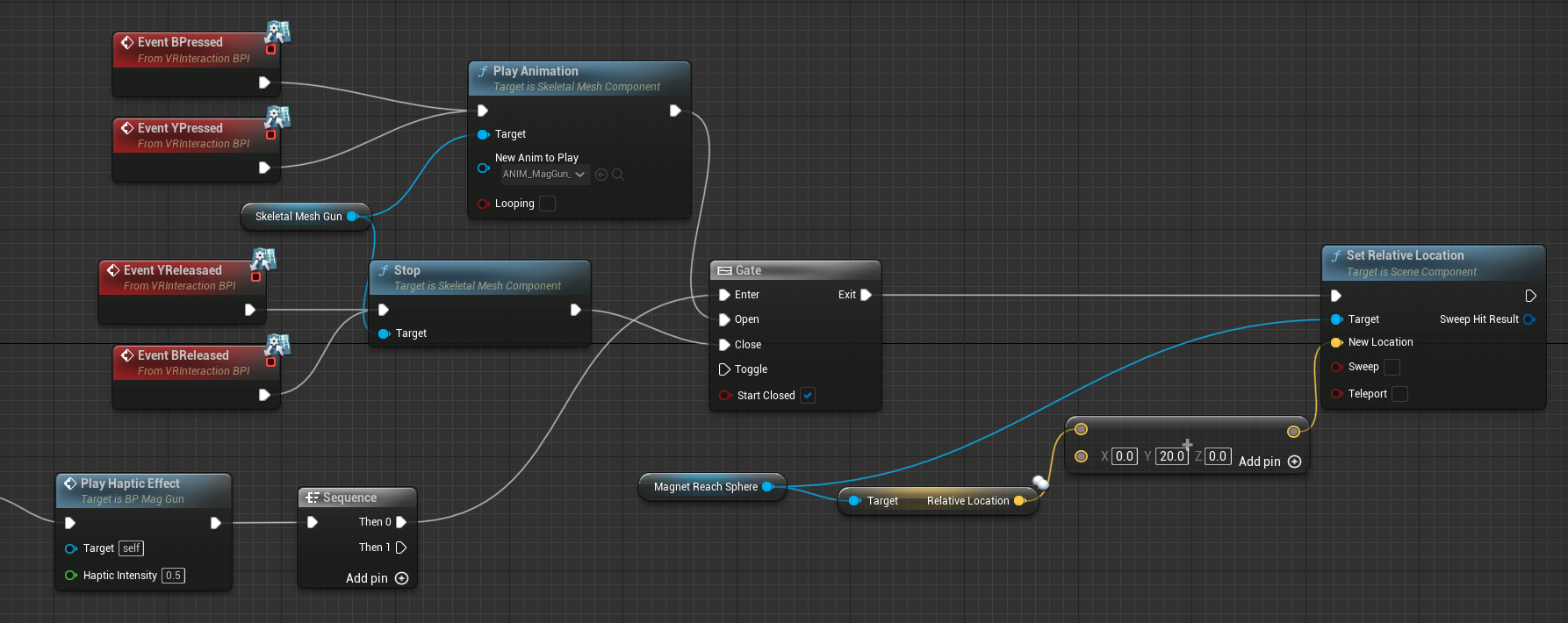
Task: Click the Skeletal Mesh Gun variable node
Action: click(x=306, y=216)
